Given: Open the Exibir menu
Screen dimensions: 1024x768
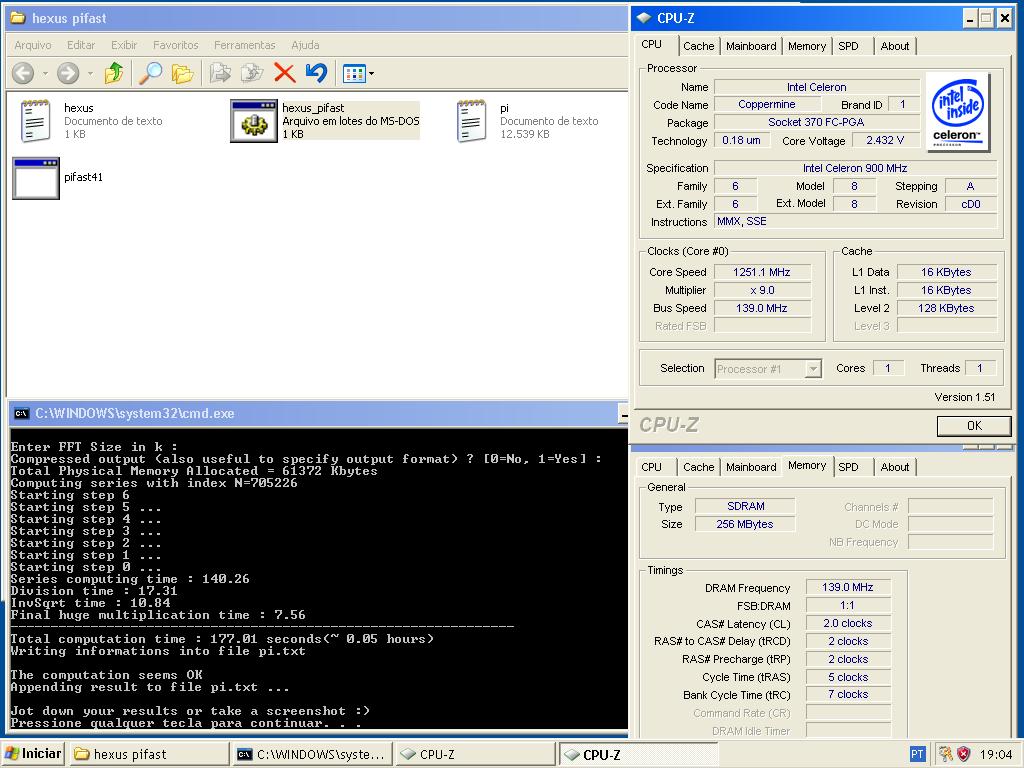Looking at the screenshot, I should click(x=124, y=45).
